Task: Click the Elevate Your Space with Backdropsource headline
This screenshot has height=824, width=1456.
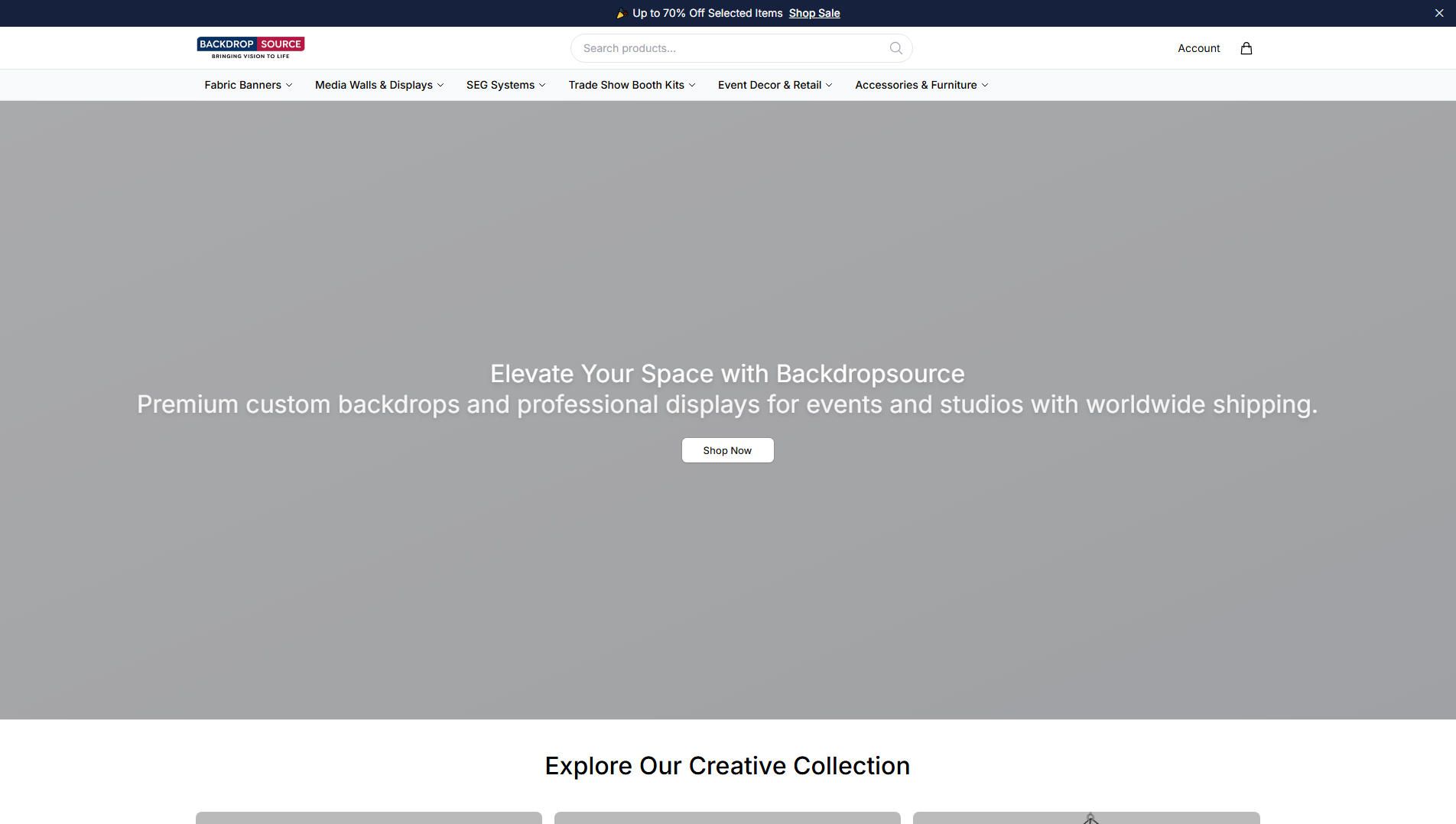Action: point(727,374)
